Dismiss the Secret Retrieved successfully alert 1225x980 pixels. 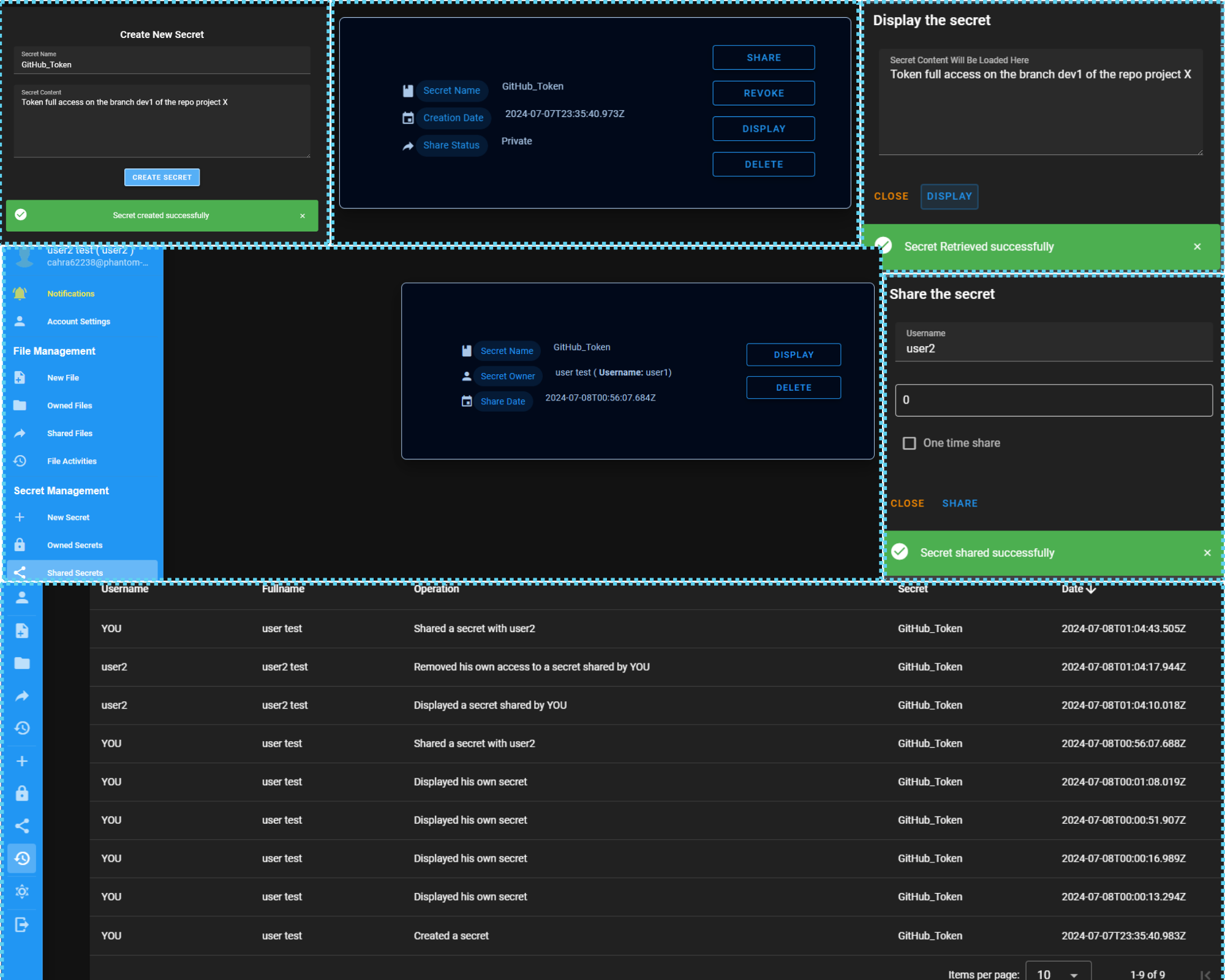[x=1197, y=246]
